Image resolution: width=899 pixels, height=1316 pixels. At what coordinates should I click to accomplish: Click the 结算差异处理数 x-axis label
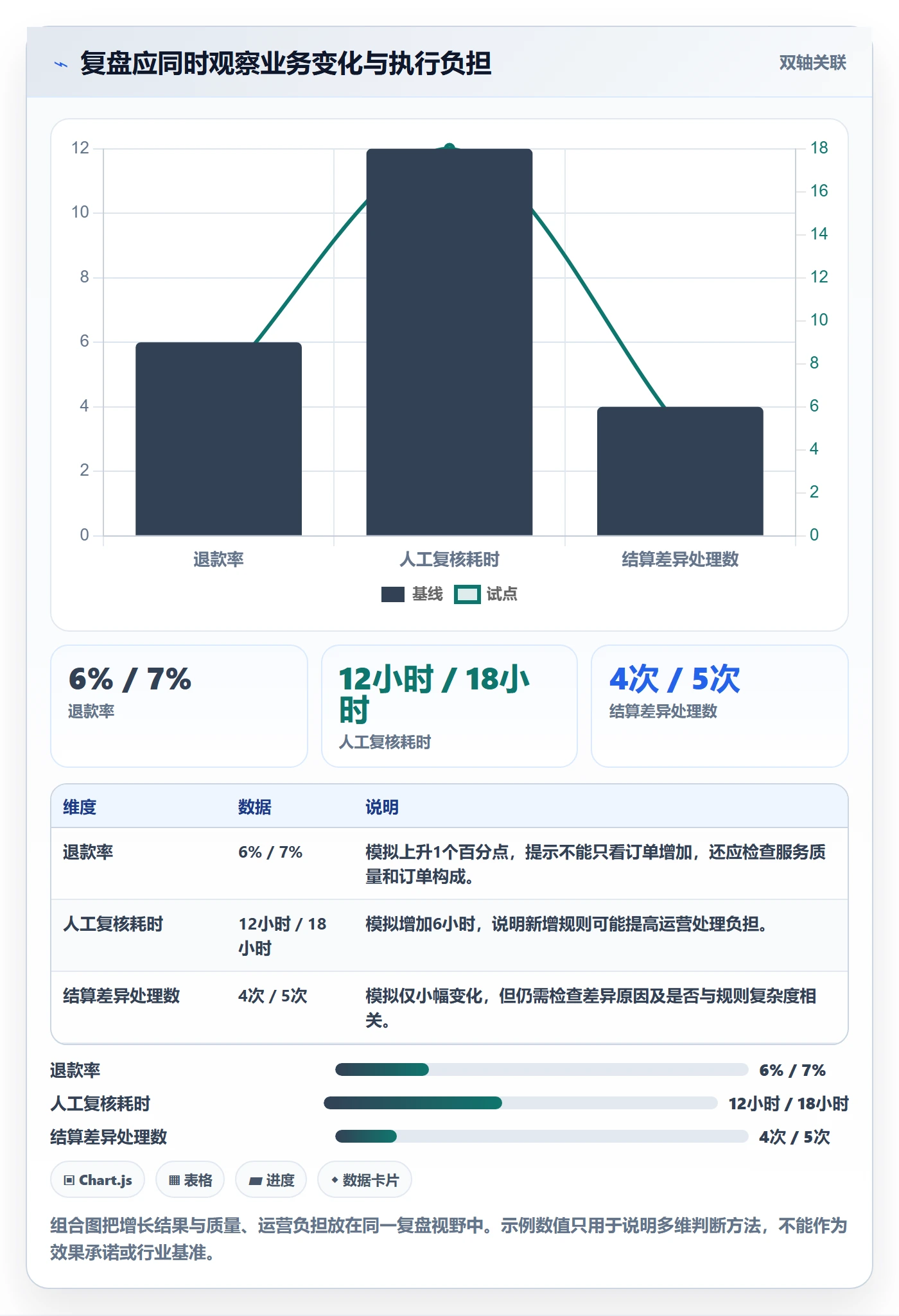coord(680,559)
